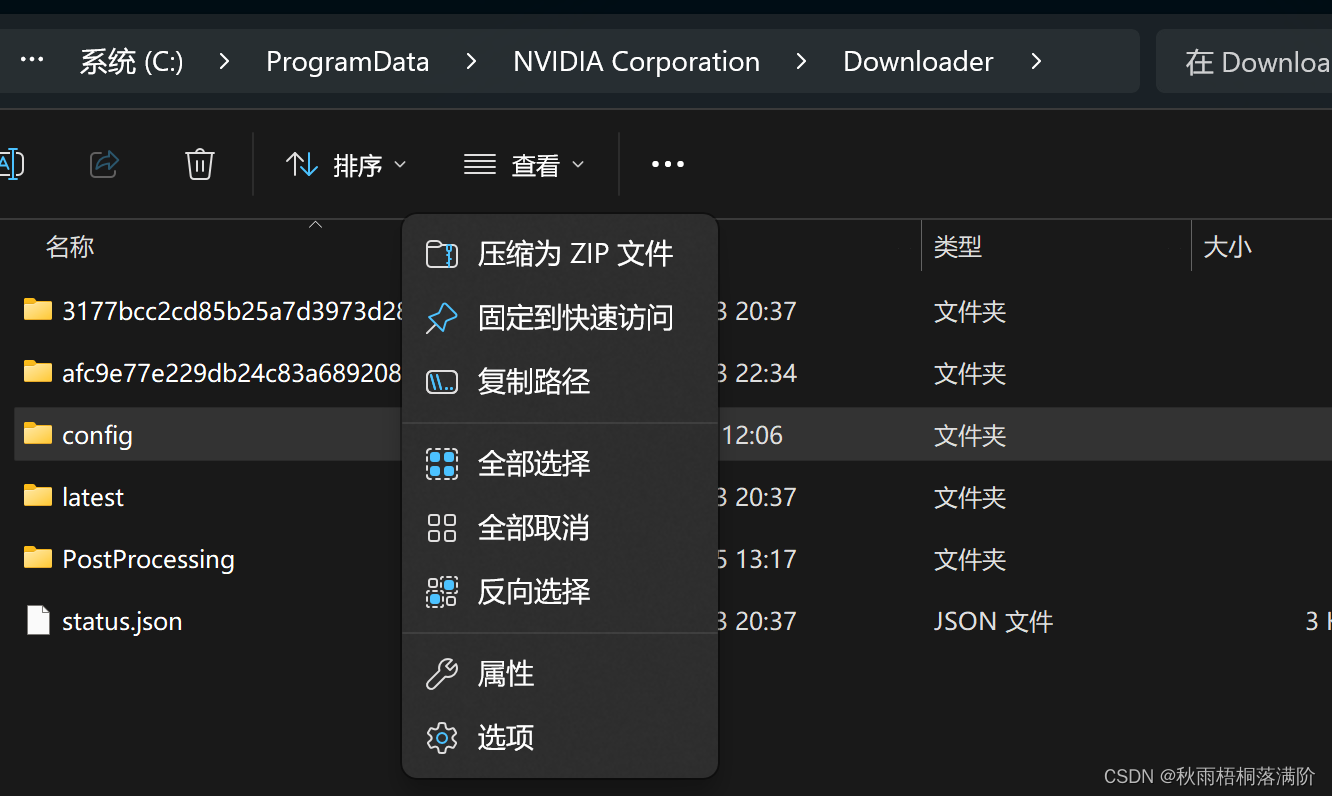The width and height of the screenshot is (1332, 796).
Task: Sort by the 类型 column header
Action: pos(957,247)
